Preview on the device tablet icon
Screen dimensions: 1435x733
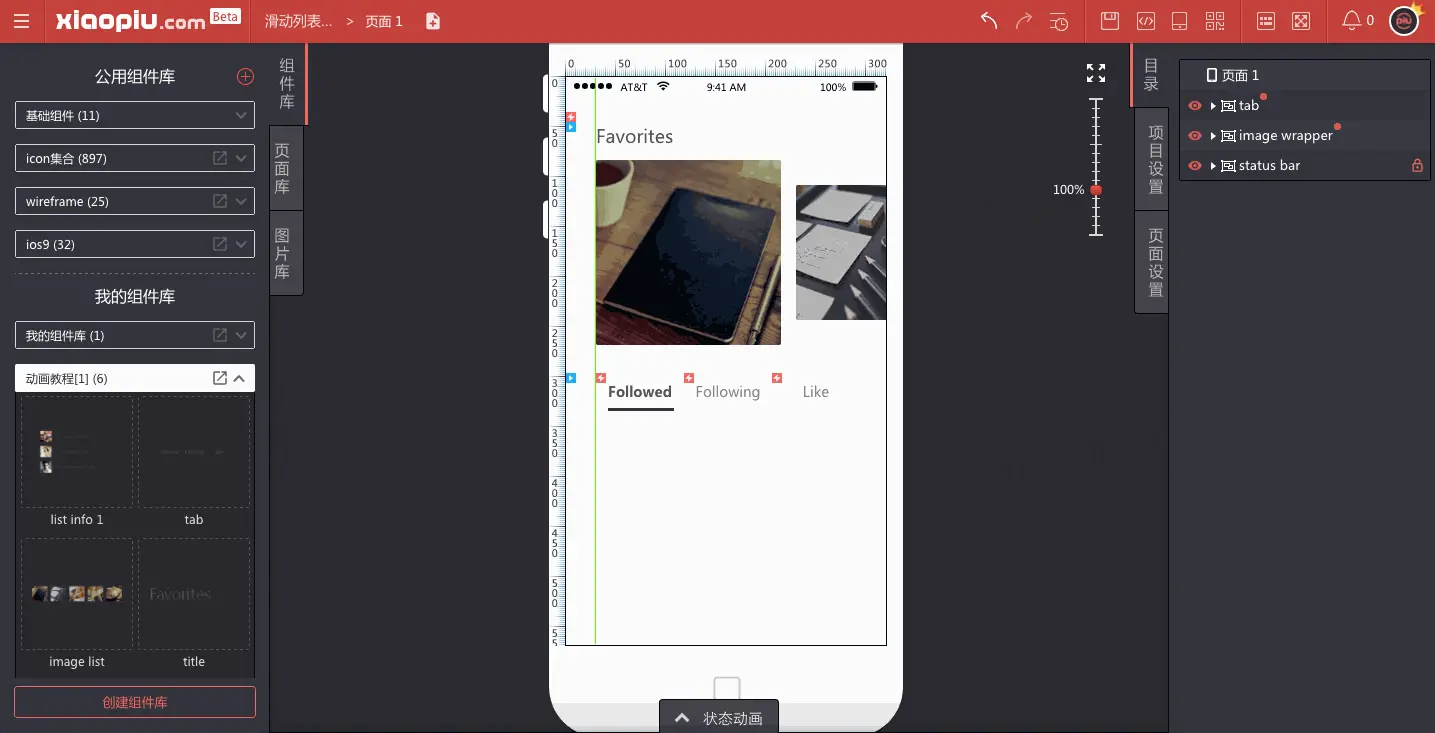coord(1179,21)
